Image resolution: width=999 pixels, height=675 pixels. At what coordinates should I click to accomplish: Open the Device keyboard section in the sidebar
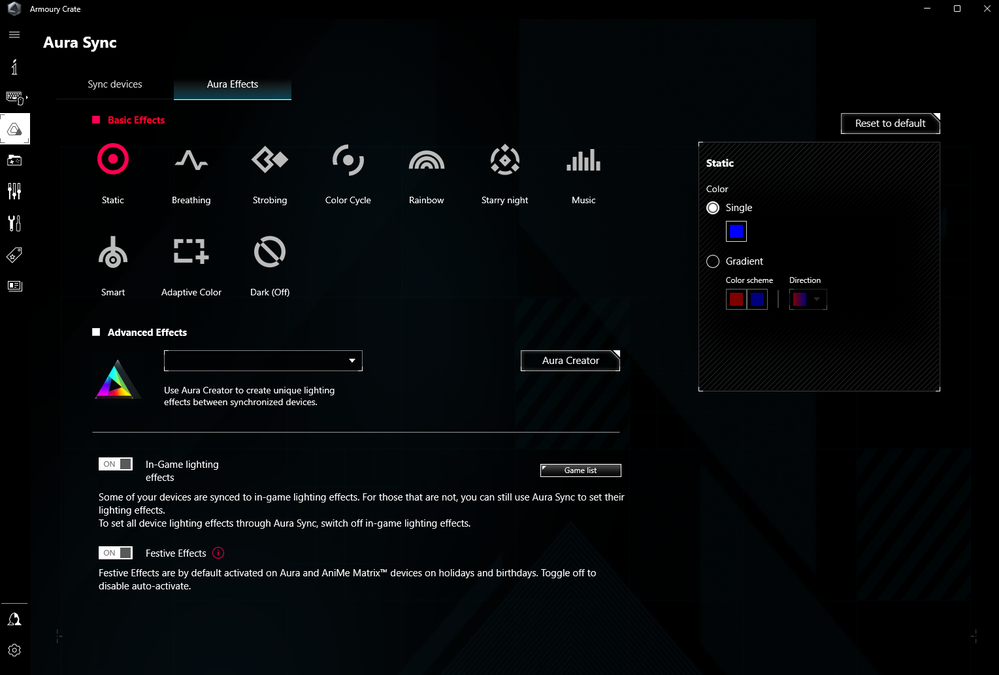point(15,98)
